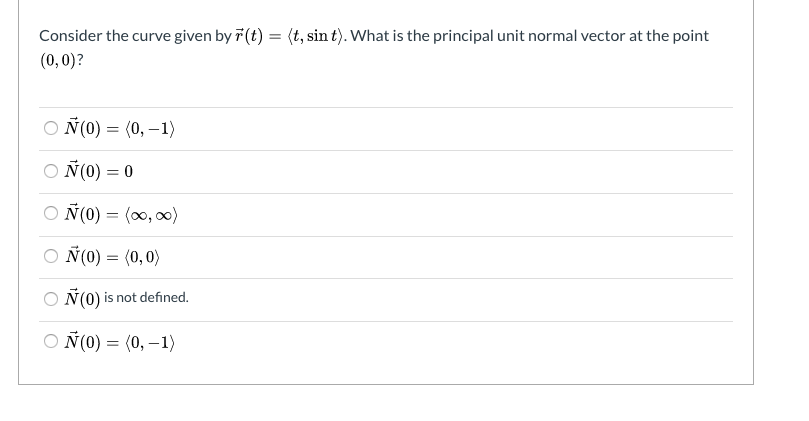Select the last radio button for ⟨0, −1⟩
The height and width of the screenshot is (421, 809).
[51, 341]
